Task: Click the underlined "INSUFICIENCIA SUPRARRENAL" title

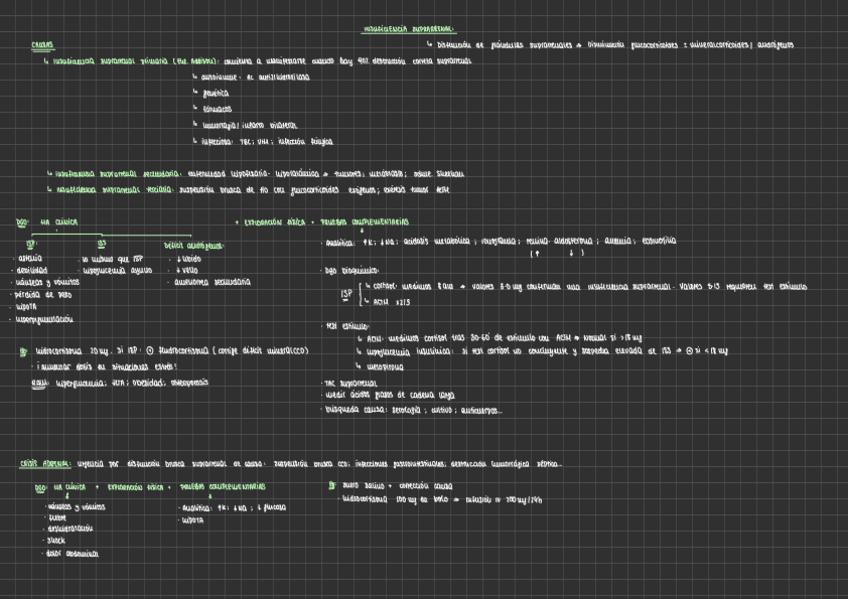Action: coord(408,29)
